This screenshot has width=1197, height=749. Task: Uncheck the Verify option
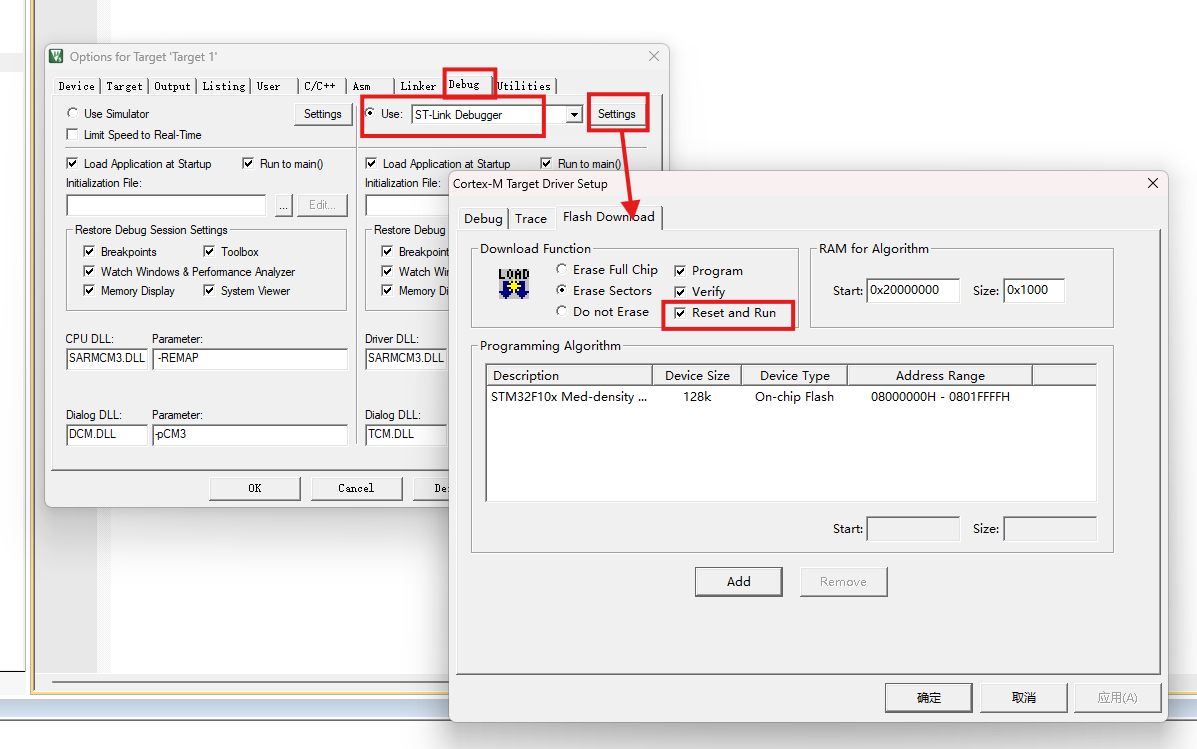(x=681, y=292)
